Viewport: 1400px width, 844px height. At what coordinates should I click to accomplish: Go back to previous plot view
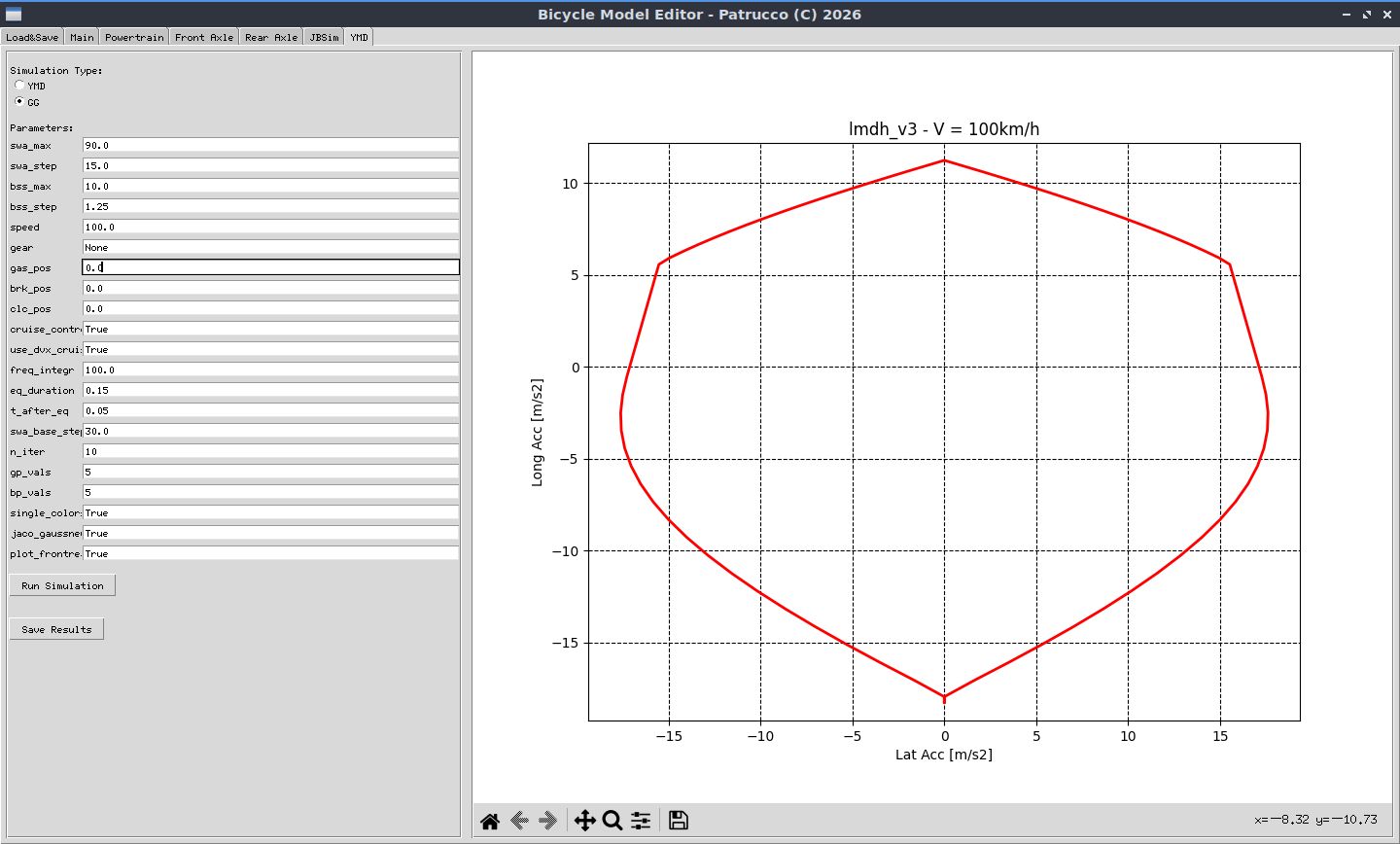(x=519, y=821)
